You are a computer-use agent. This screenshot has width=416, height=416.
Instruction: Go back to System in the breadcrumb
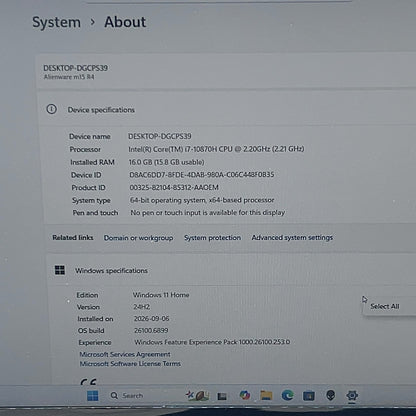pos(56,22)
